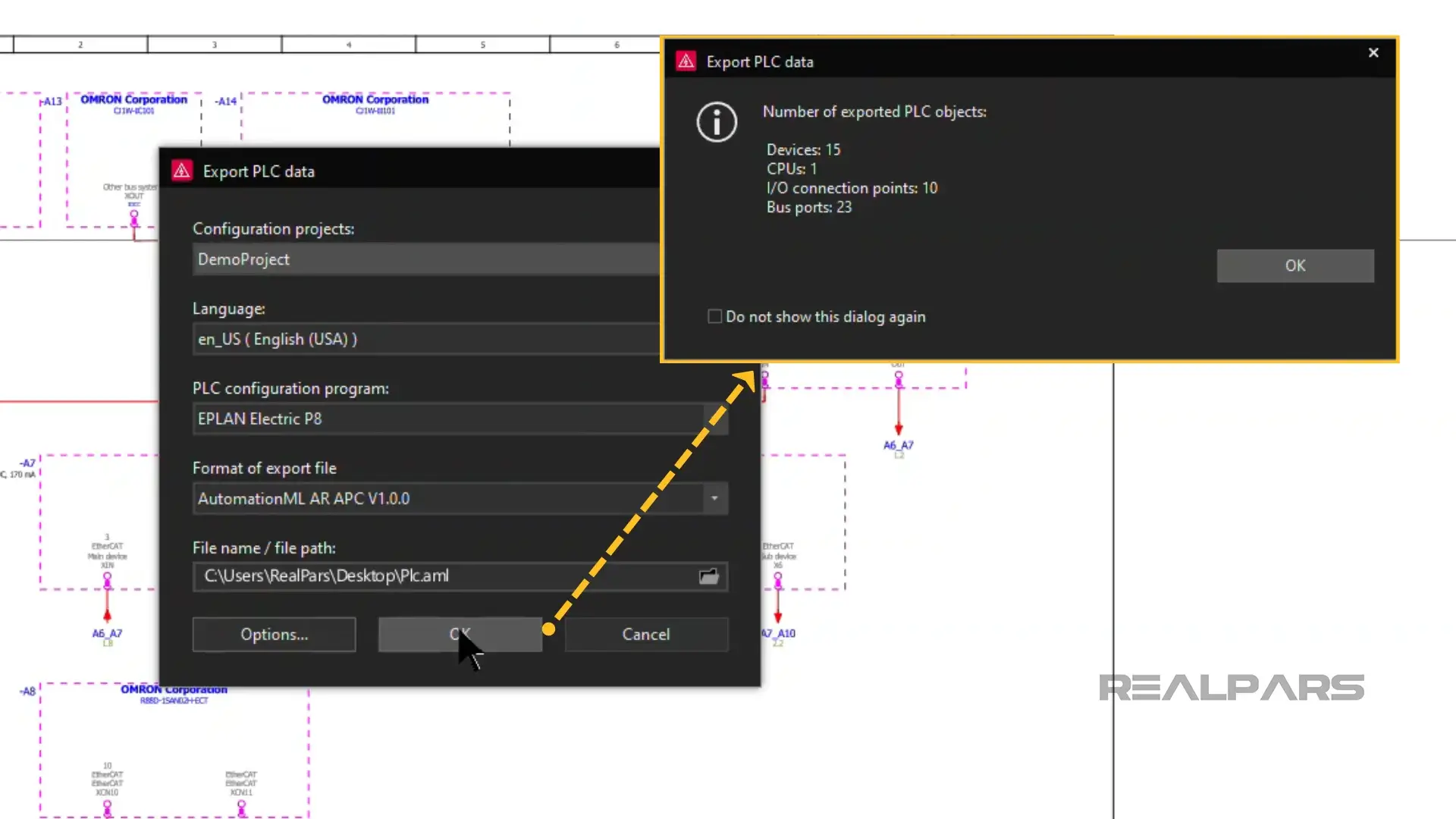Click the XCN11 EtherCAT port symbol
The height and width of the screenshot is (819, 1456).
[x=241, y=808]
